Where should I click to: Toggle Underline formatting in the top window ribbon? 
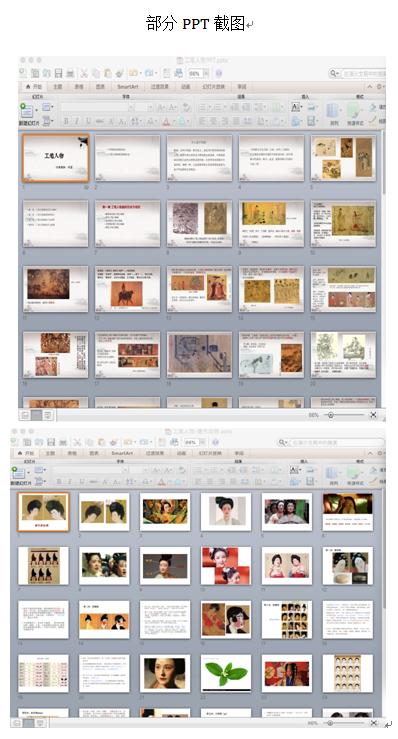88,121
